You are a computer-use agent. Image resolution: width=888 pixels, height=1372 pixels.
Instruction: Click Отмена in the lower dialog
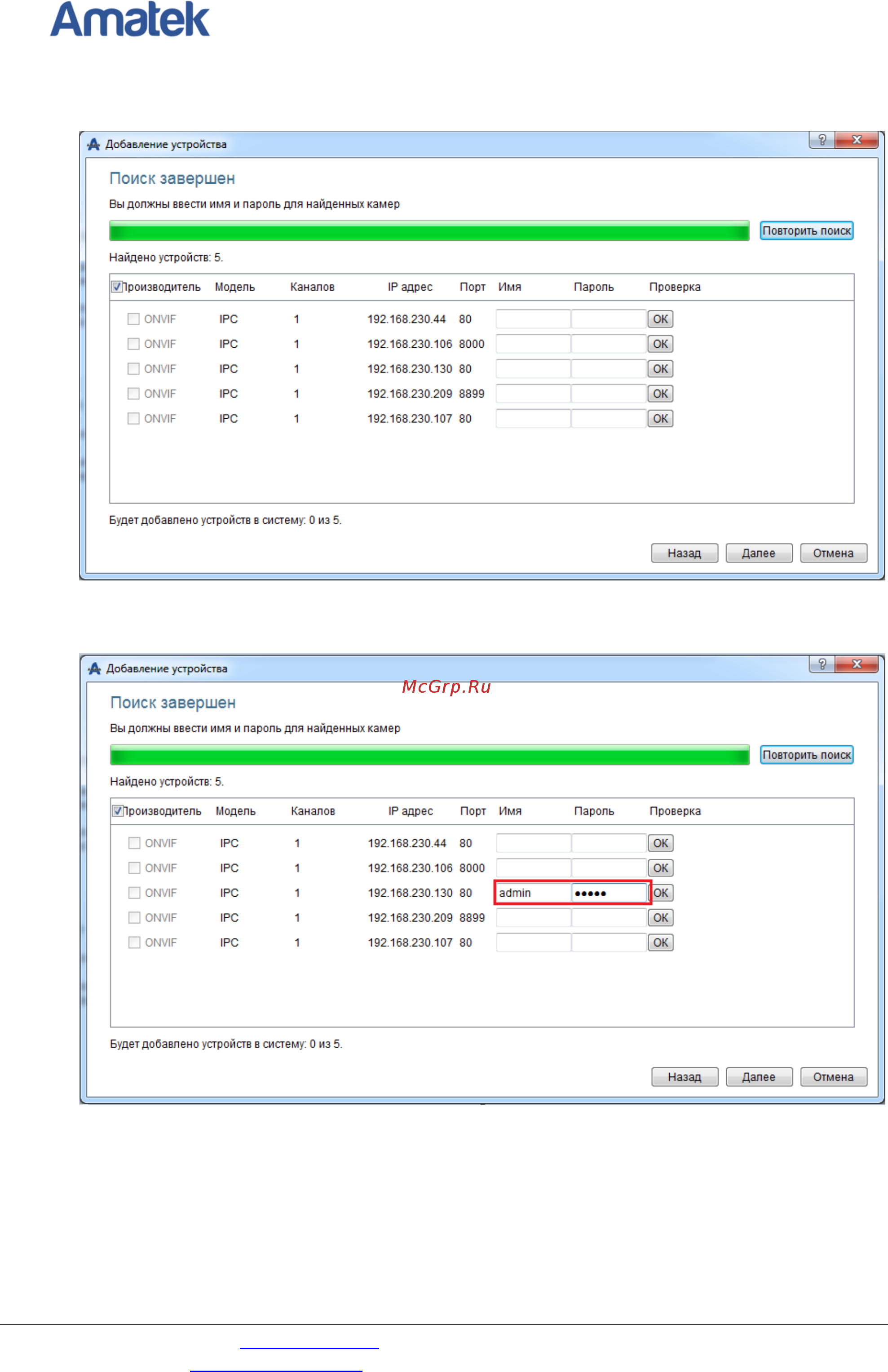[x=833, y=1077]
